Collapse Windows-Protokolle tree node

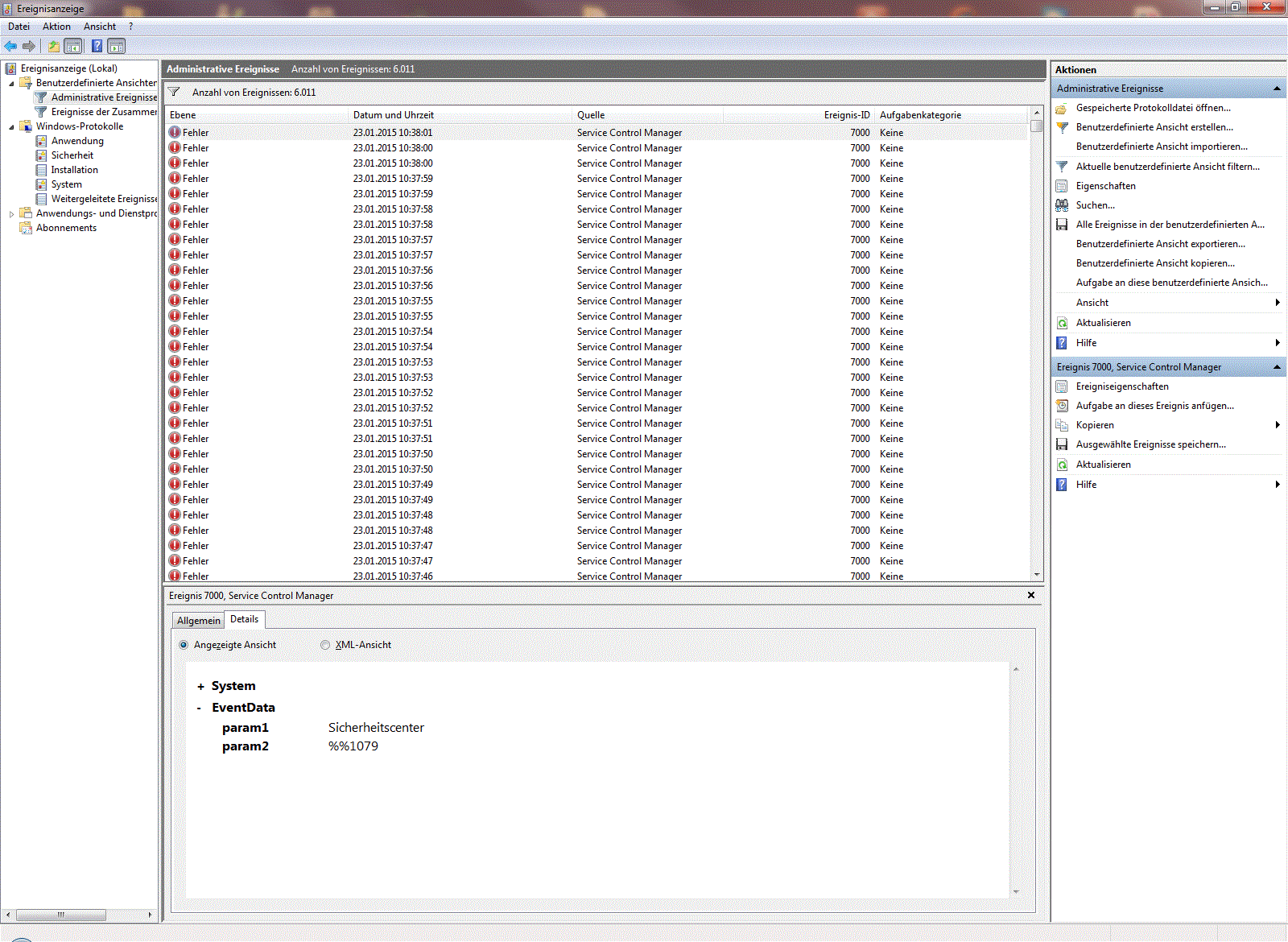tap(11, 126)
